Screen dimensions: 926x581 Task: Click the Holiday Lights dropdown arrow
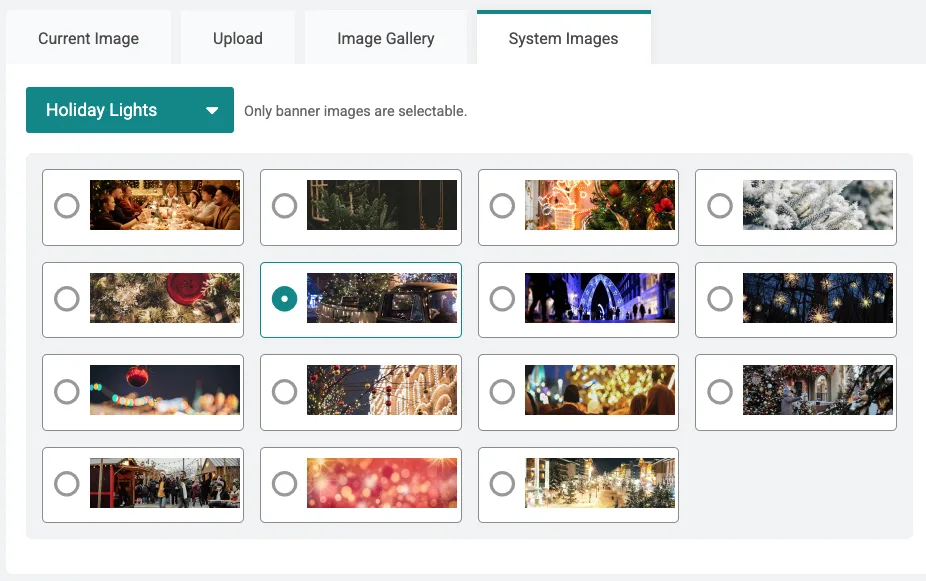click(212, 111)
